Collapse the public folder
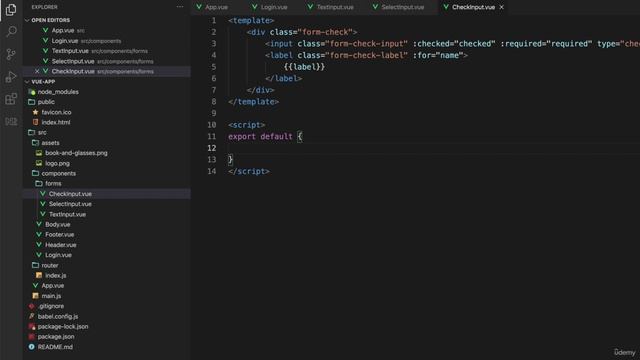Viewport: 640px width, 360px height. point(46,102)
